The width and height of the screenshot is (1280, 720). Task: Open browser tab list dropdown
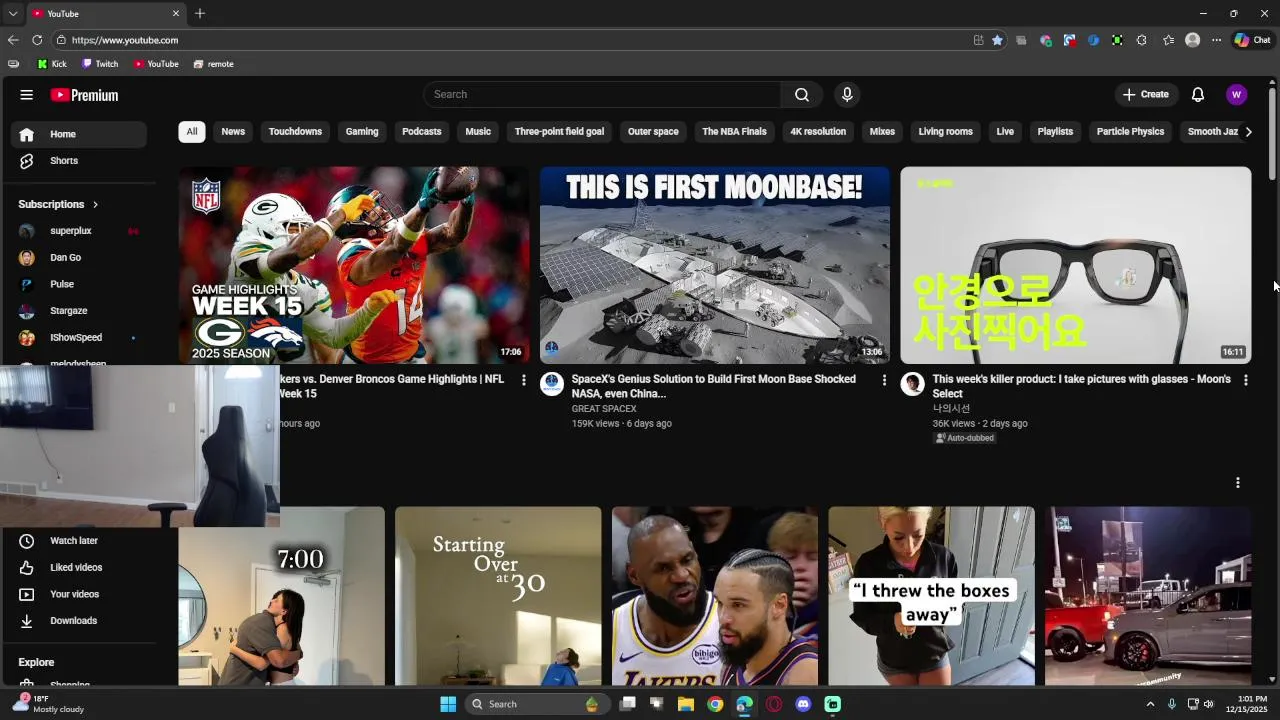pyautogui.click(x=13, y=14)
